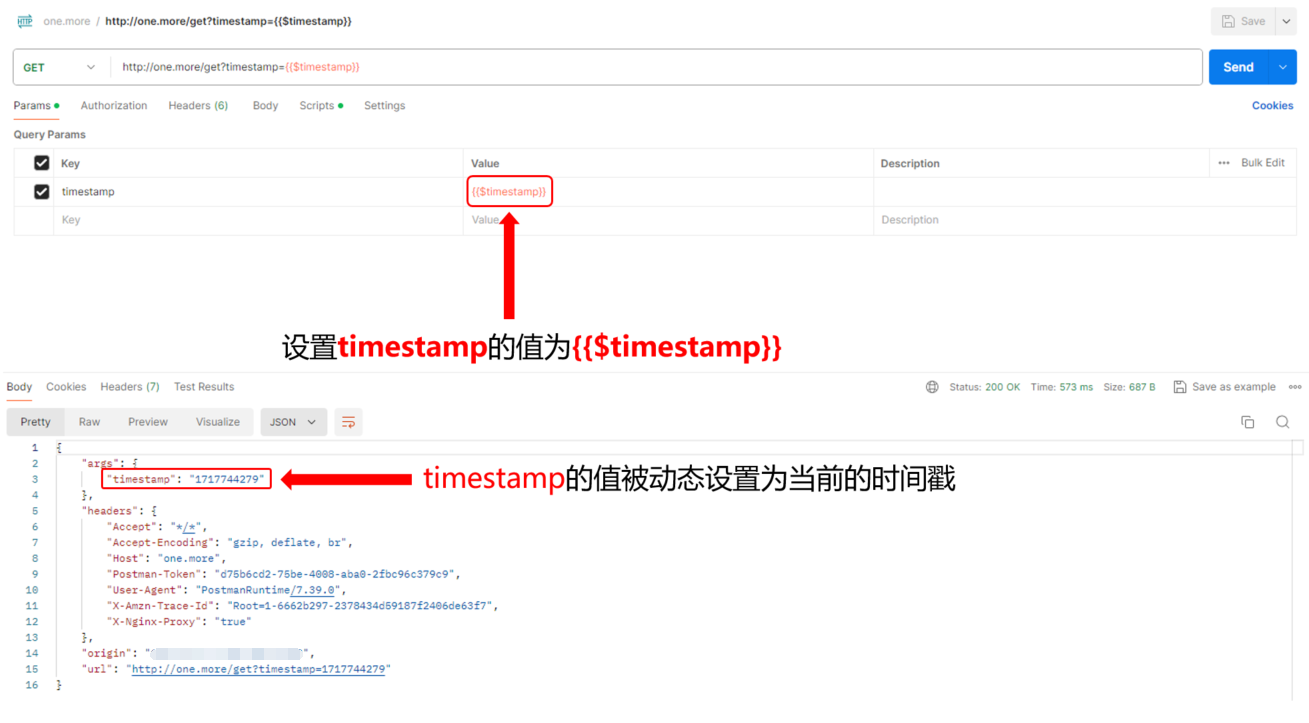Click the Send button
The width and height of the screenshot is (1309, 723).
click(x=1238, y=67)
